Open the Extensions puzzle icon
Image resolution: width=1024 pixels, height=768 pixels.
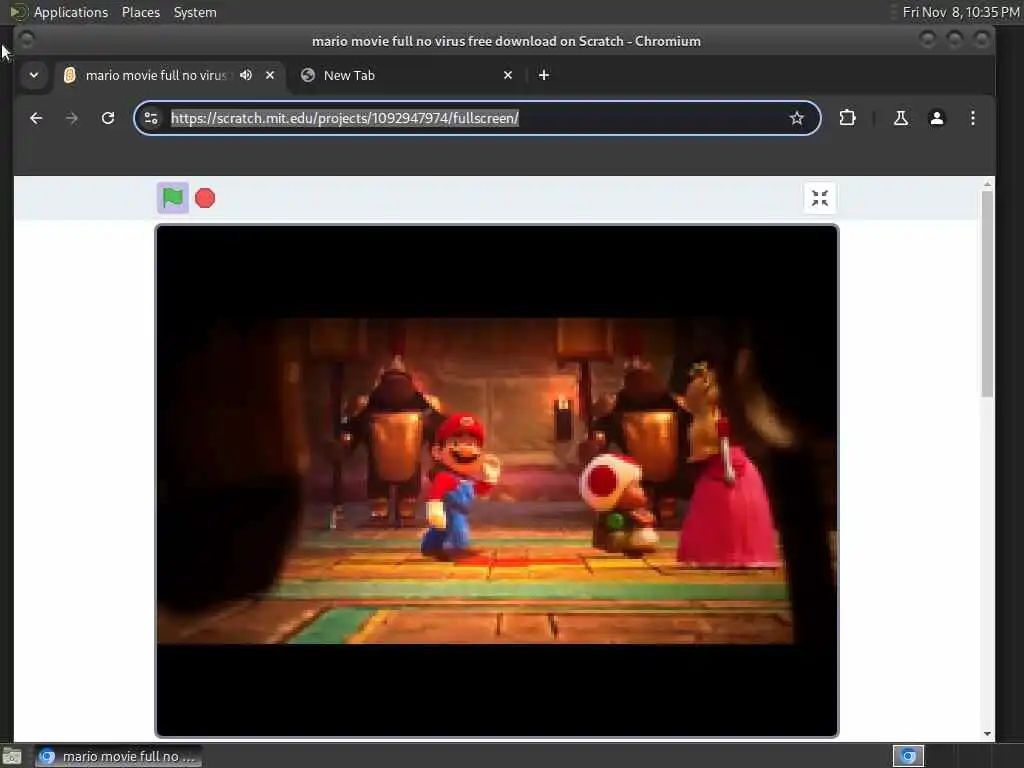[x=847, y=118]
